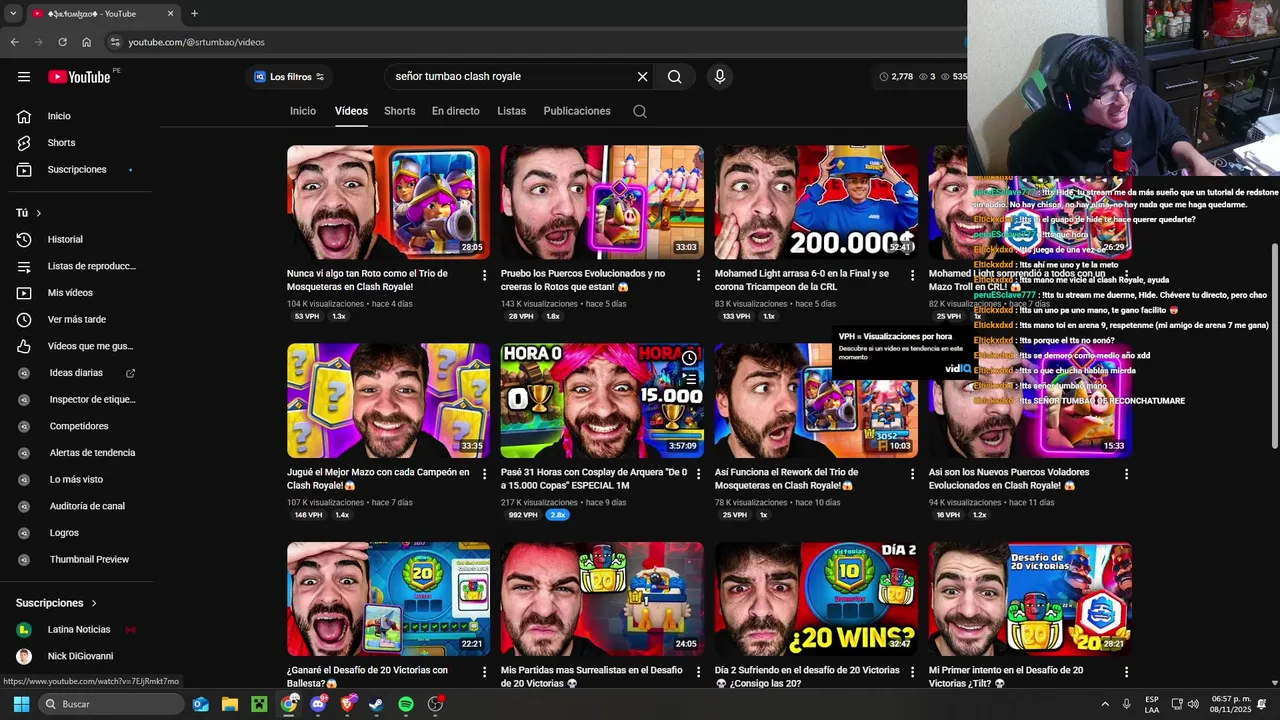This screenshot has height=720, width=1280.
Task: Click browser home button
Action: (86, 42)
